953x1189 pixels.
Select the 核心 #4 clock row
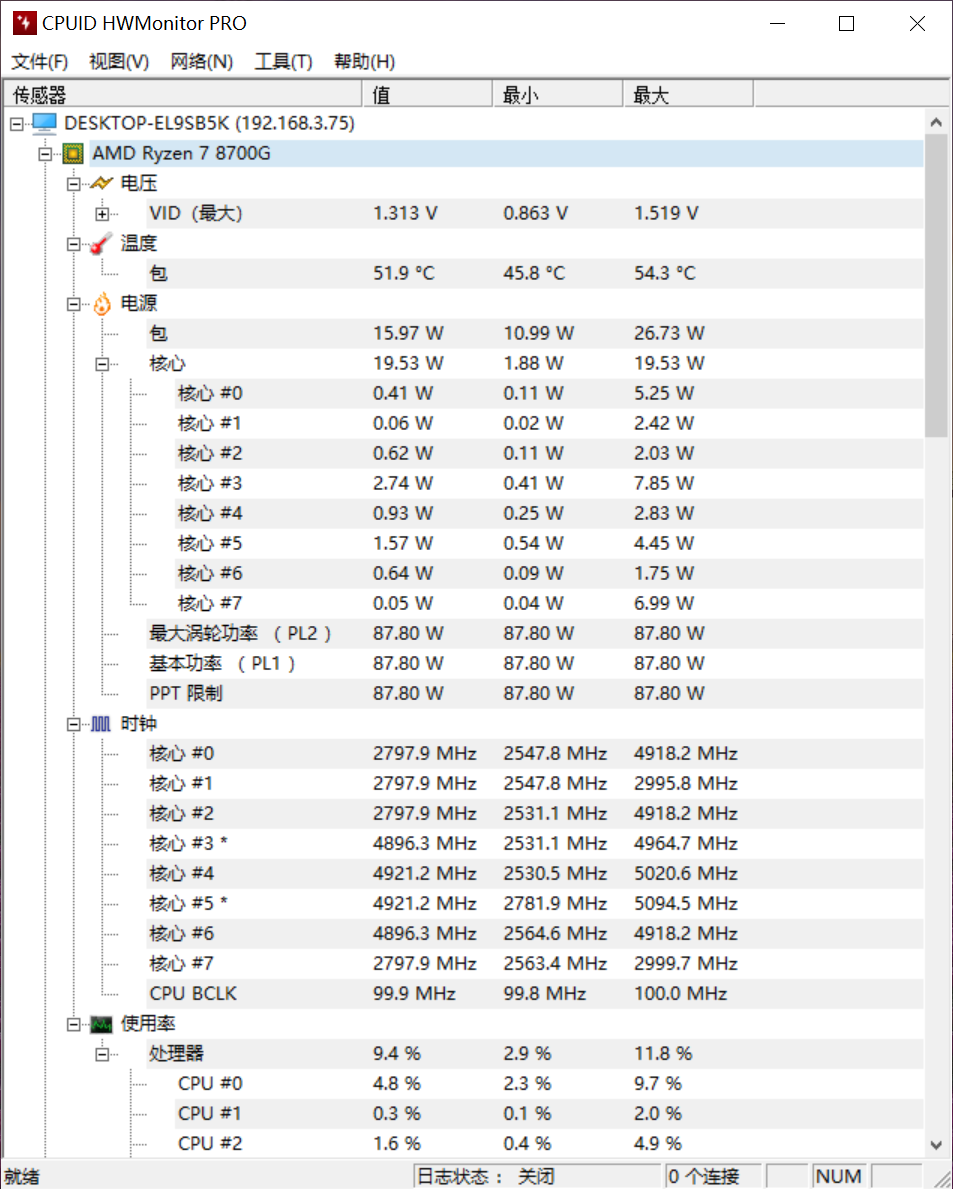(x=535, y=874)
